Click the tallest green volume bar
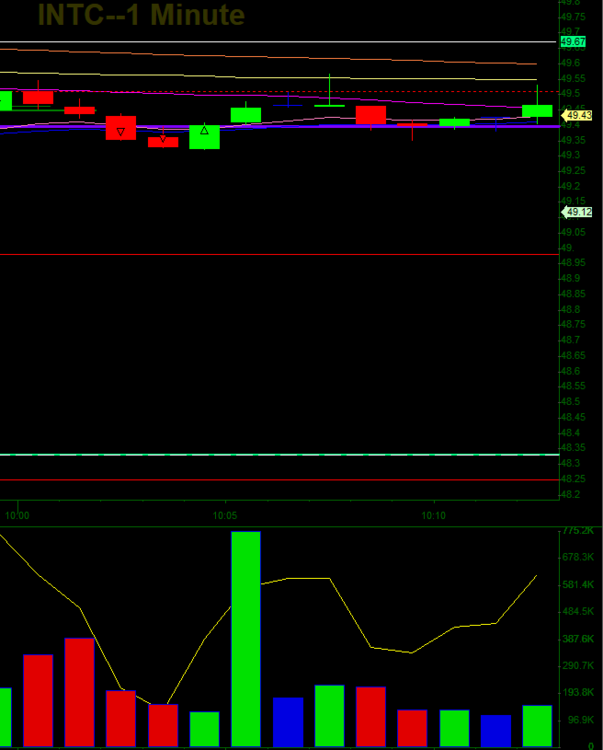Image resolution: width=603 pixels, height=750 pixels. (246, 638)
